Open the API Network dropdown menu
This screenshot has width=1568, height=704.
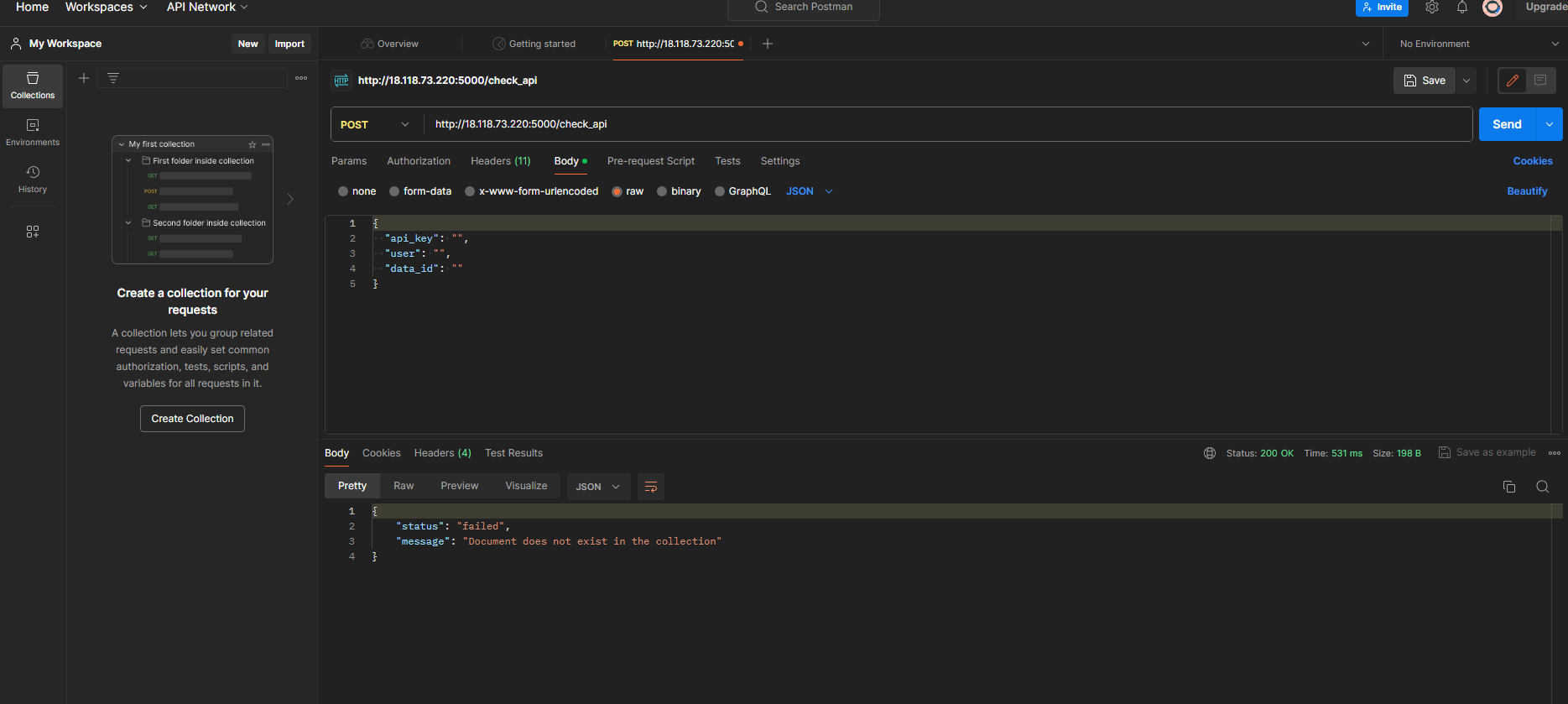point(207,7)
